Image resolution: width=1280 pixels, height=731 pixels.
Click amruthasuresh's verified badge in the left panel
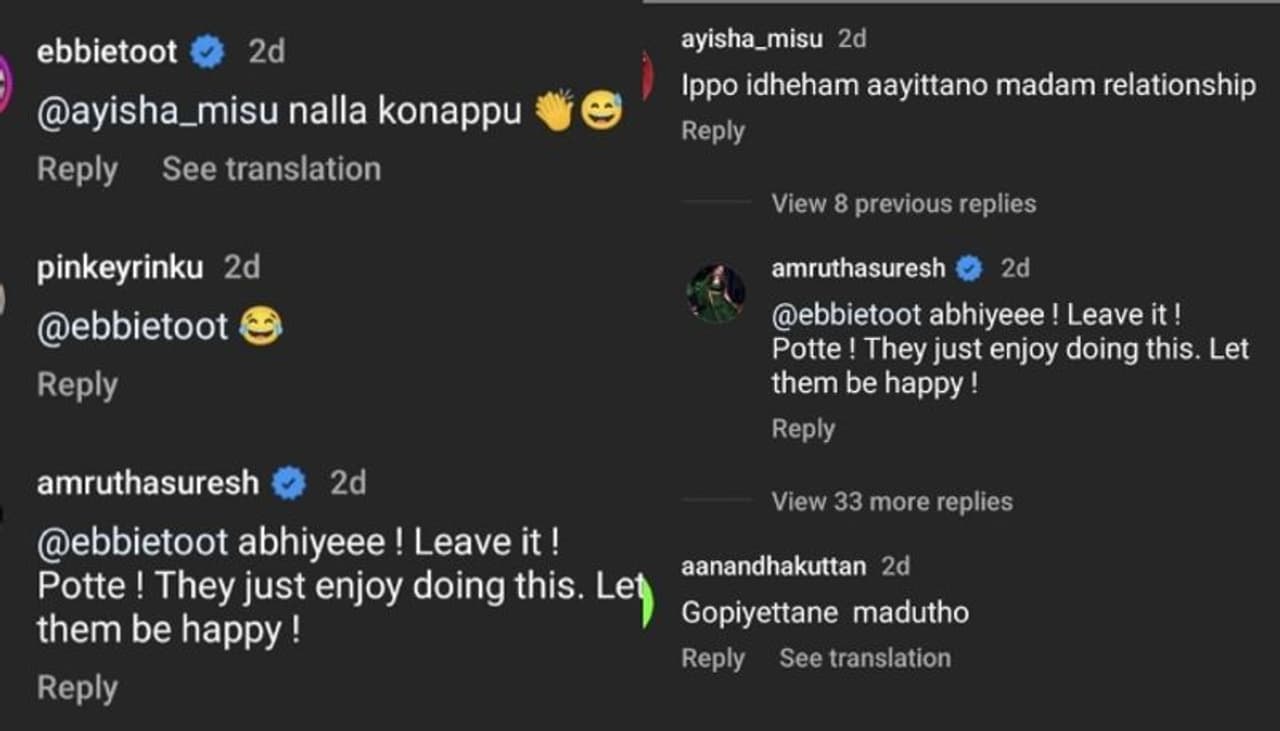[290, 484]
